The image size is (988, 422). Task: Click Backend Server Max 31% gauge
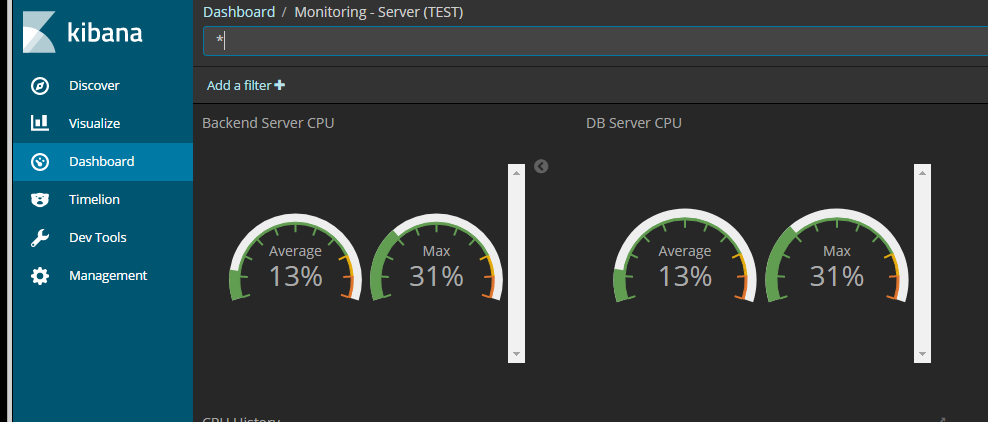click(437, 257)
